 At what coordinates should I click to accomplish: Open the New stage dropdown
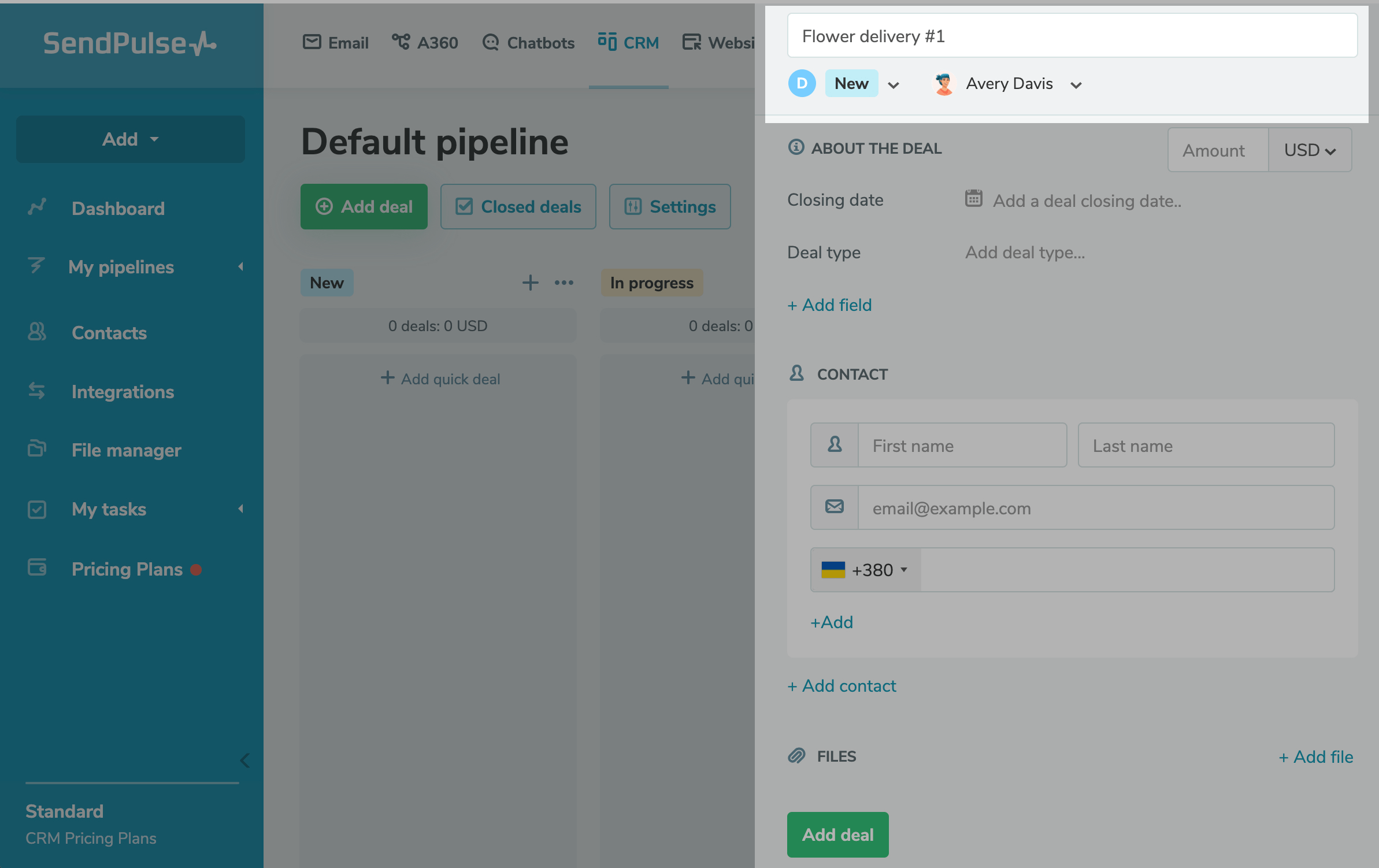coord(893,85)
